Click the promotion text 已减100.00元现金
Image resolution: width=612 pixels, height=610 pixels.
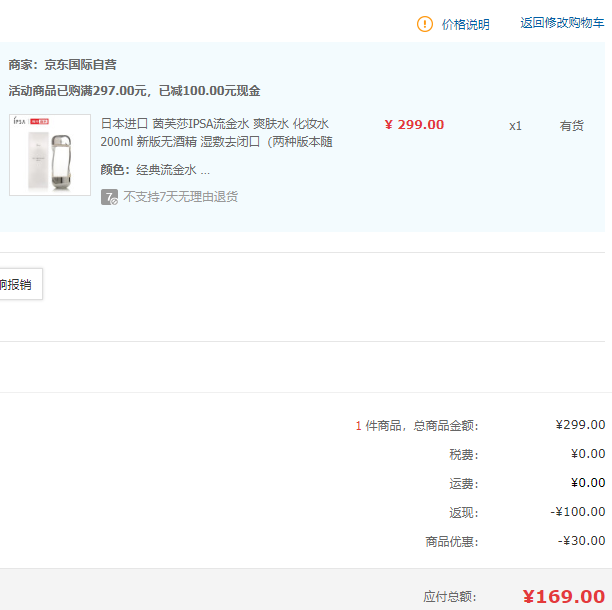click(210, 91)
